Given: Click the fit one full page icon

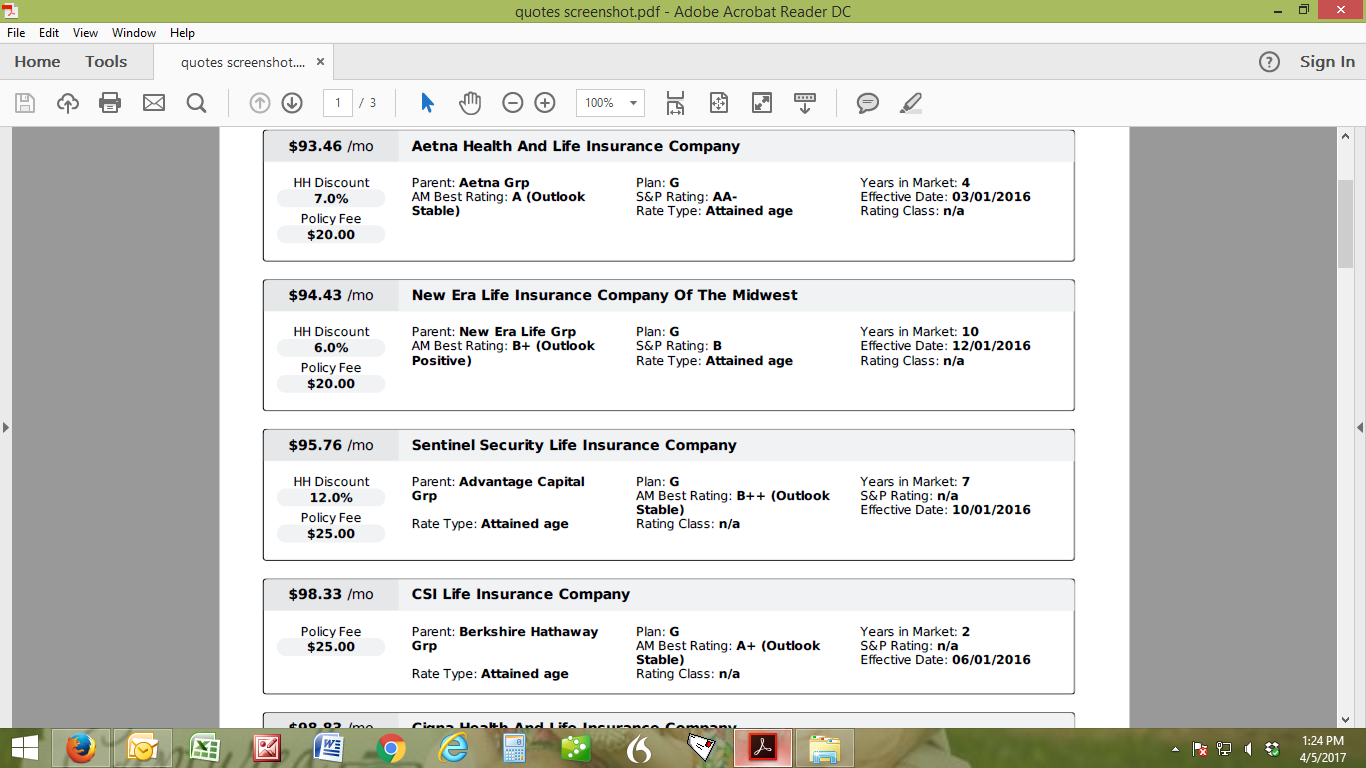Looking at the screenshot, I should point(718,102).
